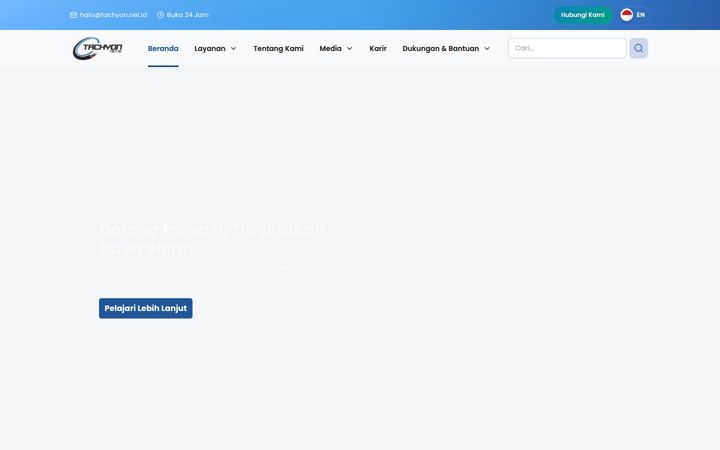Click the clock icon beside Buka 24 Jam

click(x=160, y=15)
